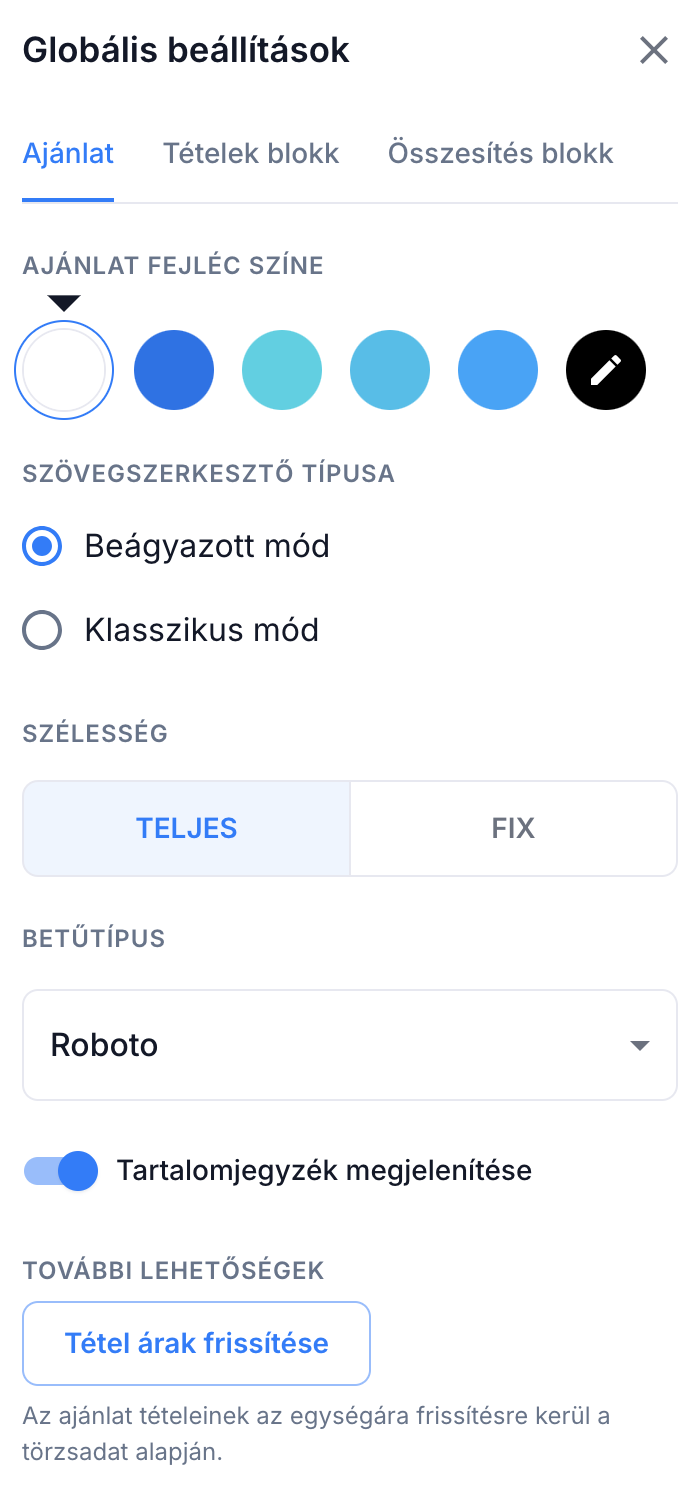Choose the bright blue header color swatch
This screenshot has width=696, height=1502.
(x=498, y=371)
